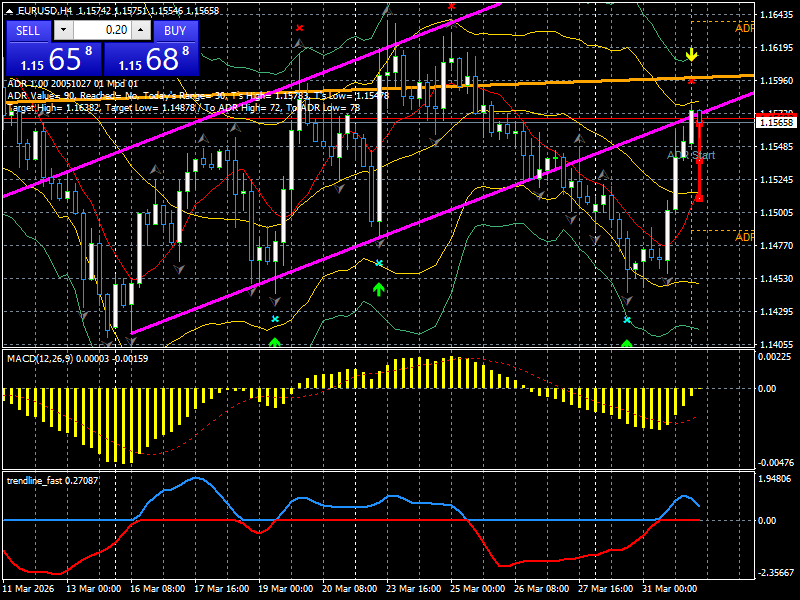Image resolution: width=800 pixels, height=600 pixels.
Task: Select lowest red square handle of vertical line
Action: point(699,198)
